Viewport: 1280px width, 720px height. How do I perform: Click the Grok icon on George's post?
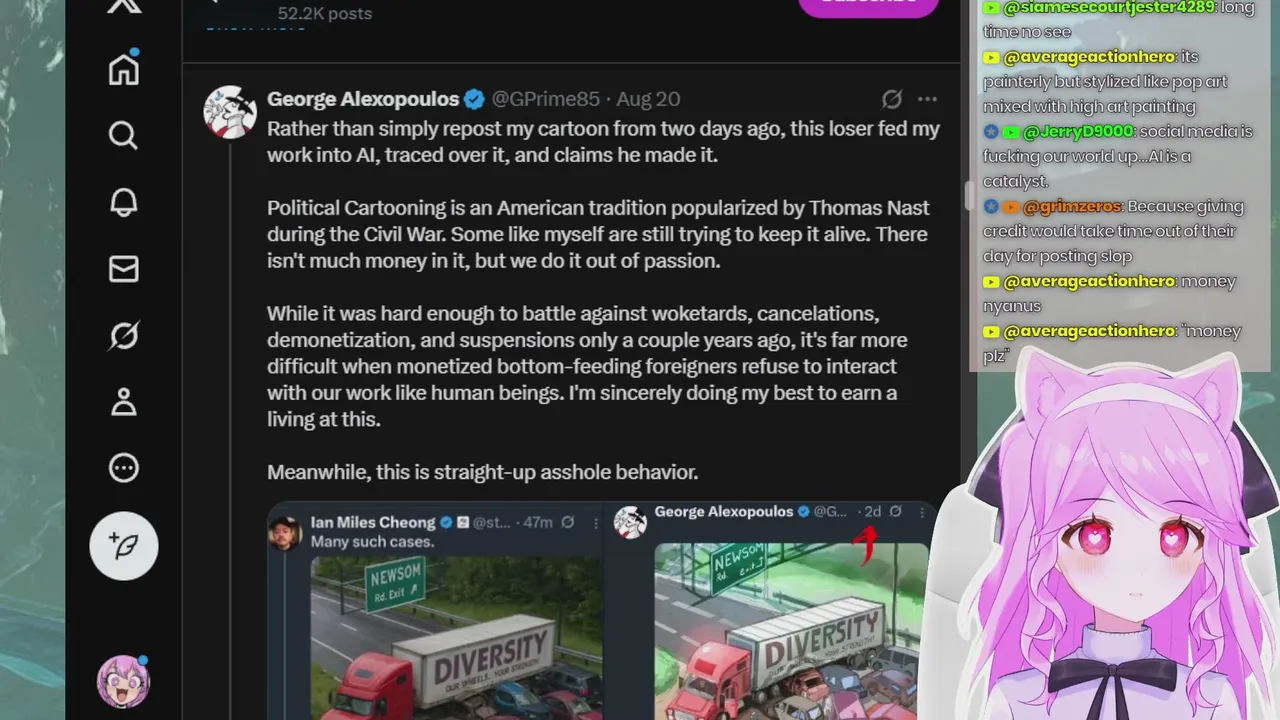(x=892, y=99)
